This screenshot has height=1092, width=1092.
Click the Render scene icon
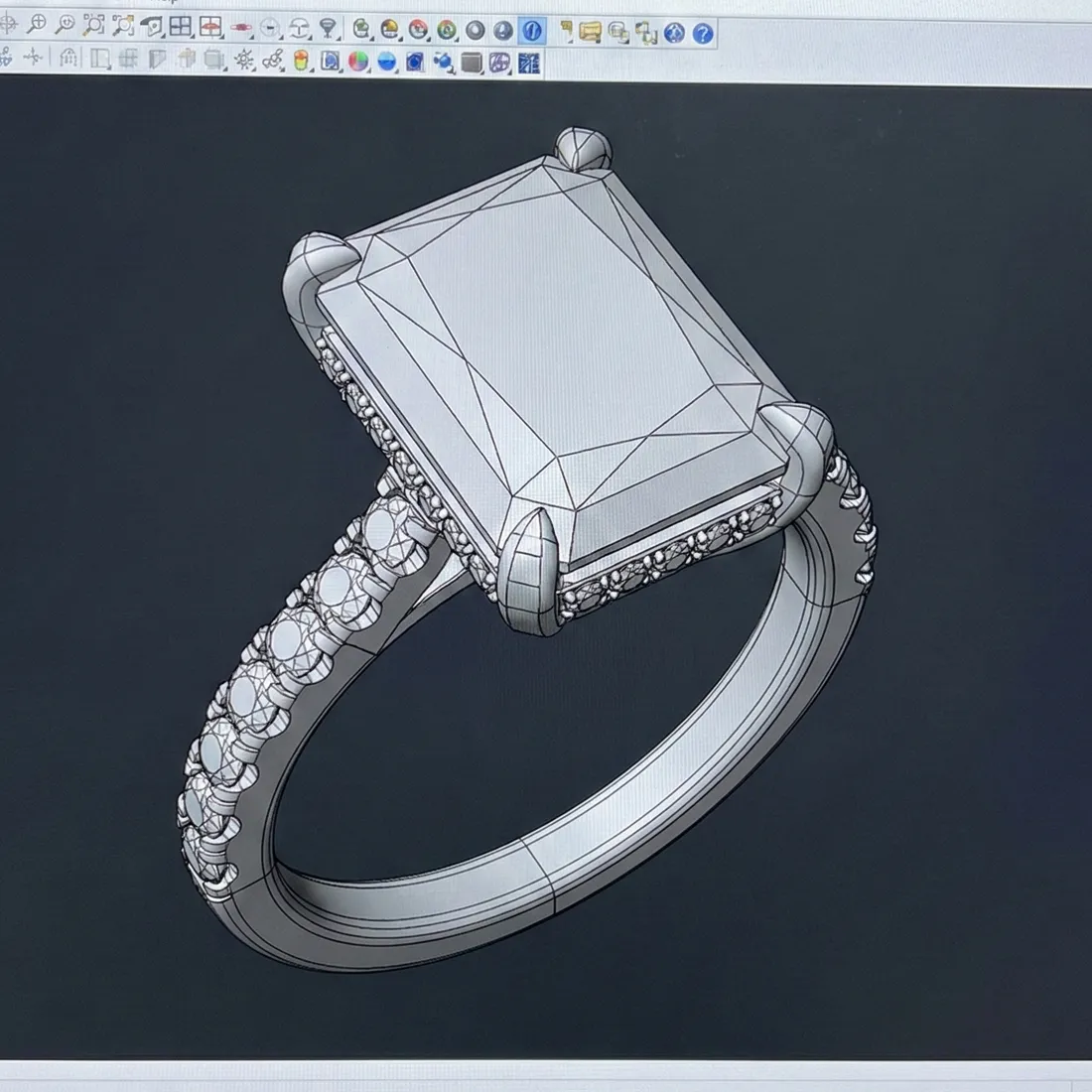(x=419, y=26)
